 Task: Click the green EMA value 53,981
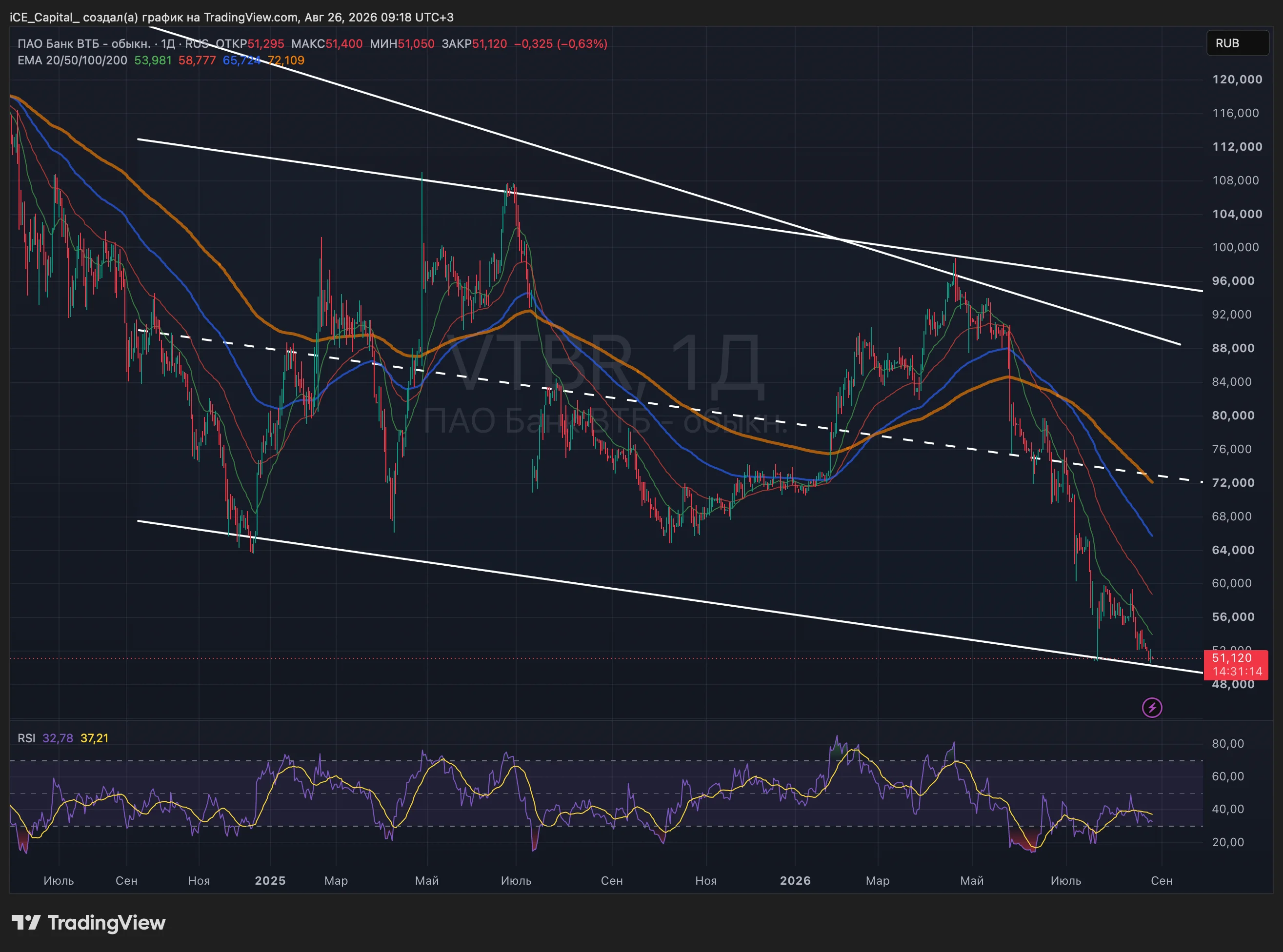[153, 60]
